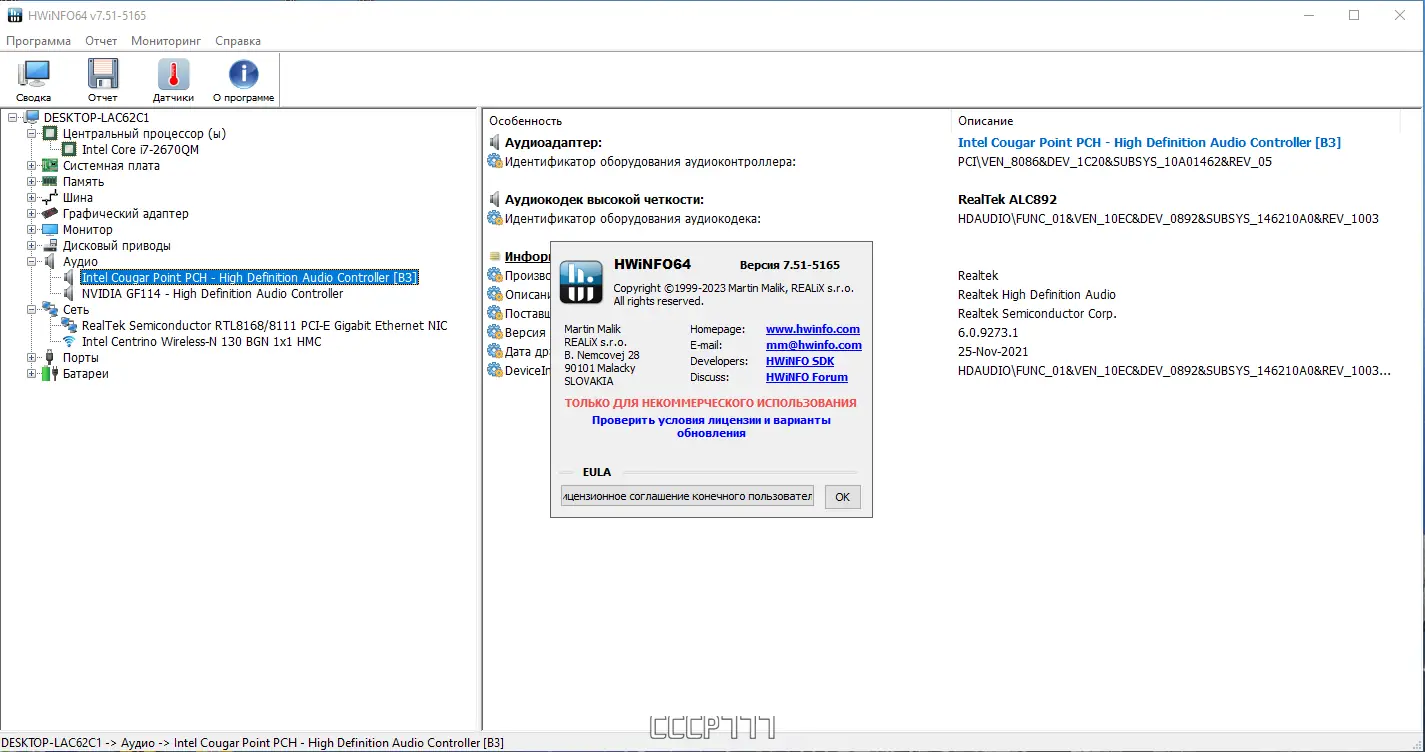Expand the Шина tree node
Image resolution: width=1425 pixels, height=752 pixels.
pos(32,198)
